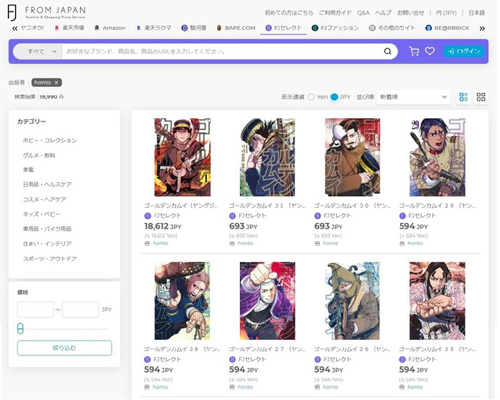Go to previous site tabs arrow

(15, 28)
